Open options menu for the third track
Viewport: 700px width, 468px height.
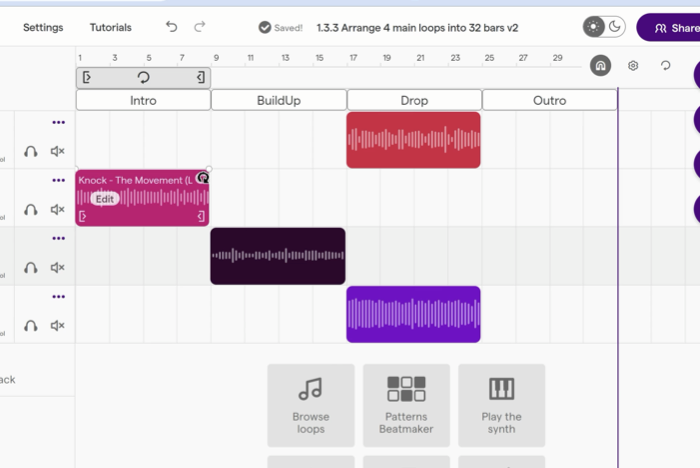click(58, 238)
